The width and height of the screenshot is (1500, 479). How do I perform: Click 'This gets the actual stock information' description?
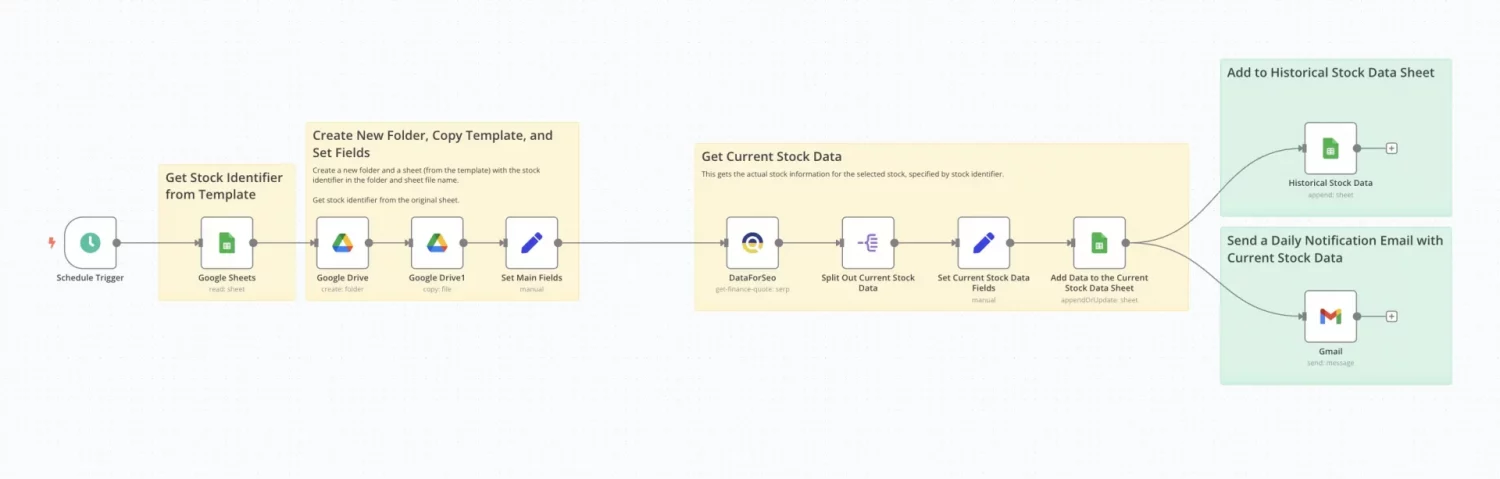[852, 174]
